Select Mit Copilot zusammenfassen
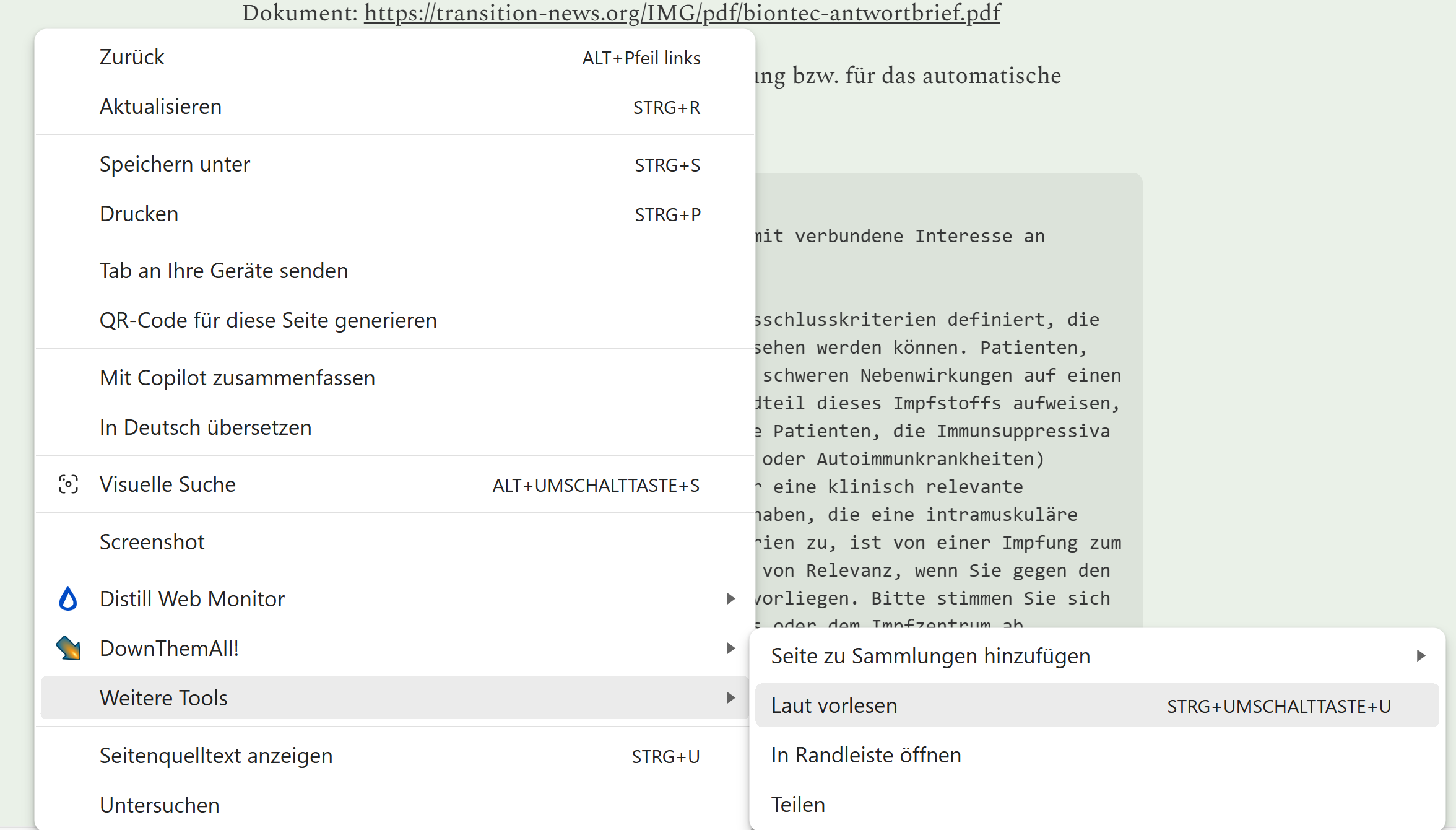This screenshot has height=830, width=1456. [x=237, y=378]
